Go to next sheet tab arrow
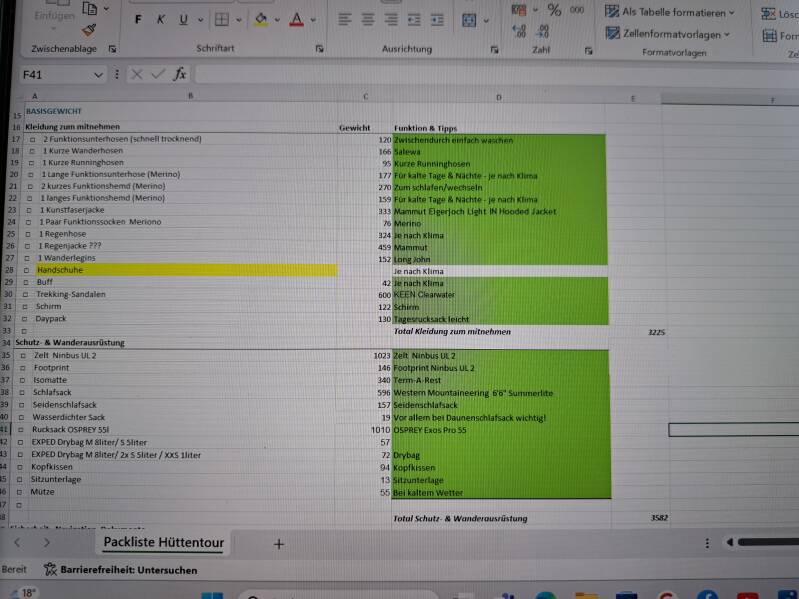The height and width of the screenshot is (599, 799). (x=46, y=542)
